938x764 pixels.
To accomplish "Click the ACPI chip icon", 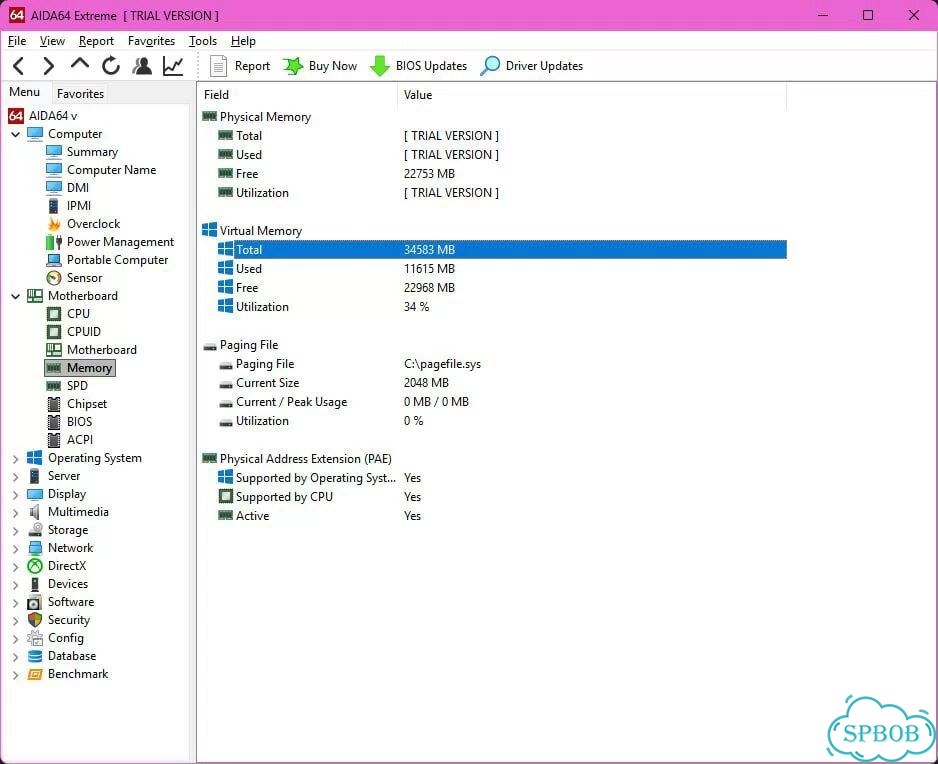I will click(x=54, y=440).
